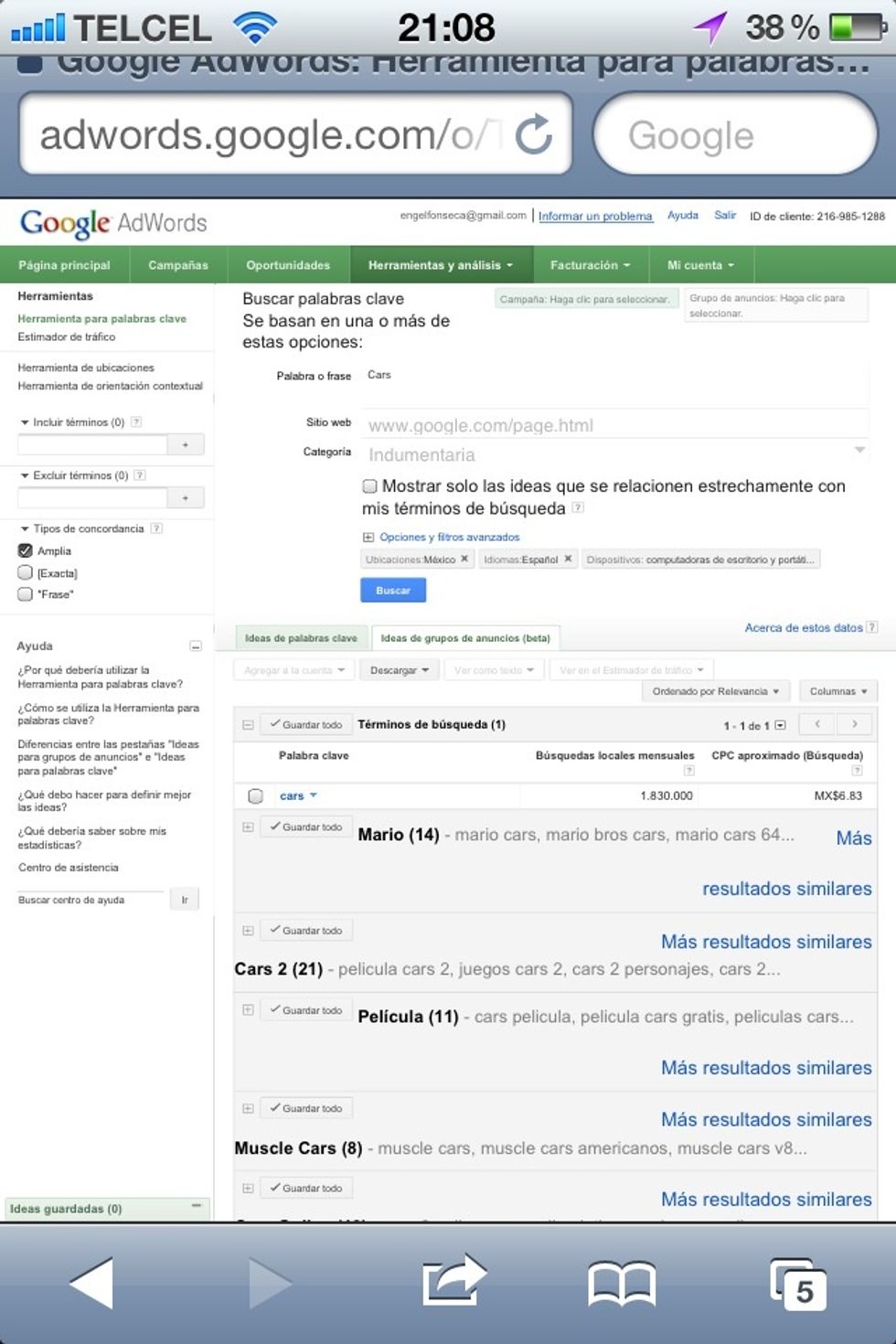Screen dimensions: 896x1344
Task: Toggle Mostrar solo las ideas estrechamente relacionadas
Action: pyautogui.click(x=369, y=486)
